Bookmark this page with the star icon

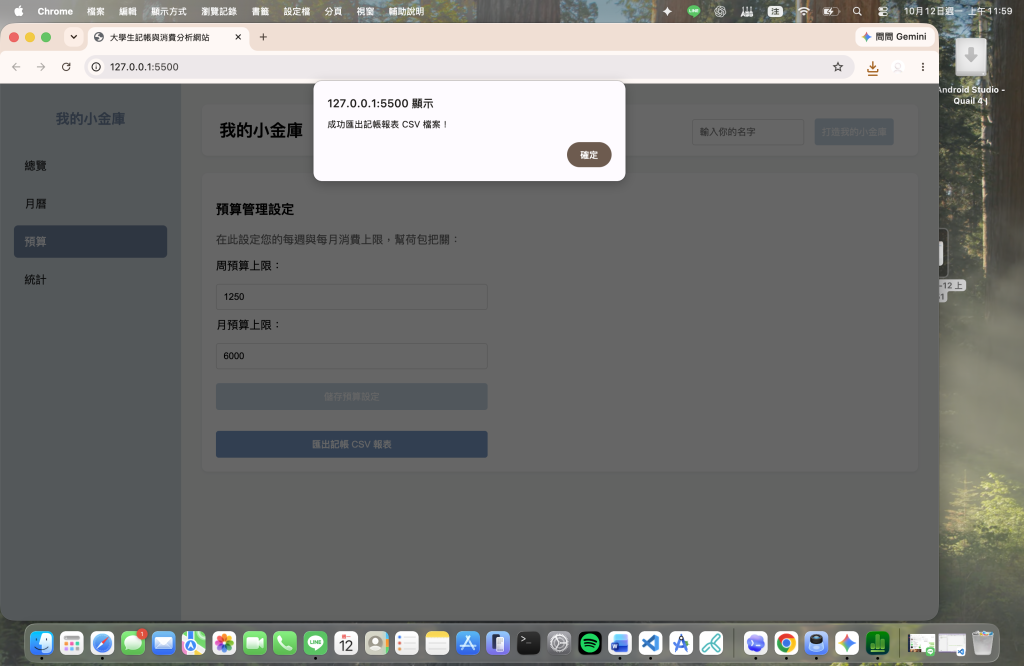pyautogui.click(x=838, y=67)
